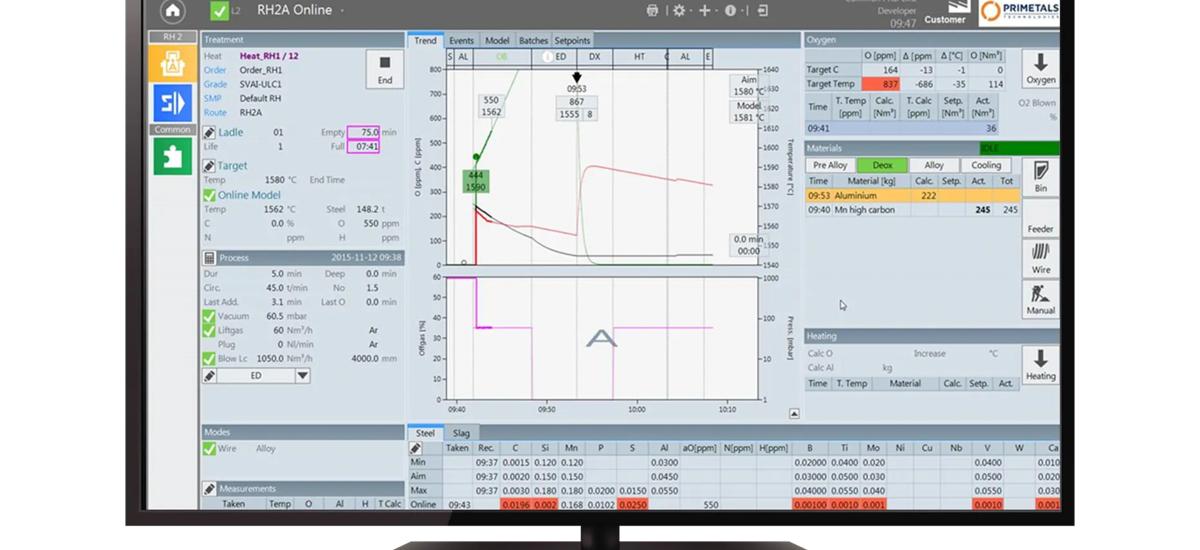Select the blue RH 2 sidebar icon

pos(171,103)
